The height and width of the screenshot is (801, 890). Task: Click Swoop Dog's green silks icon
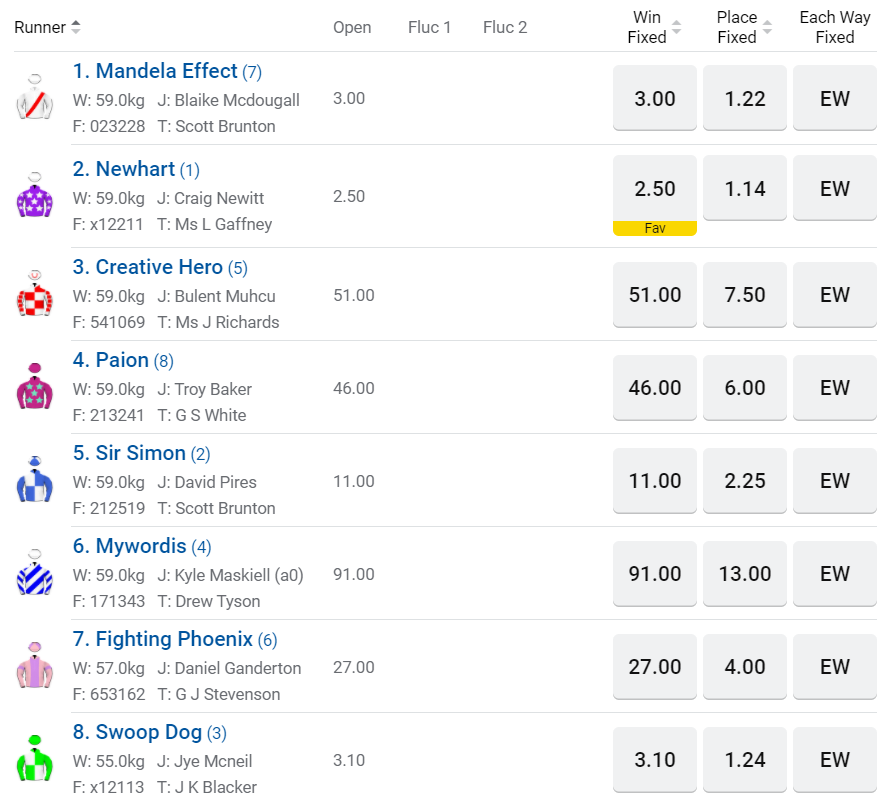(x=35, y=759)
